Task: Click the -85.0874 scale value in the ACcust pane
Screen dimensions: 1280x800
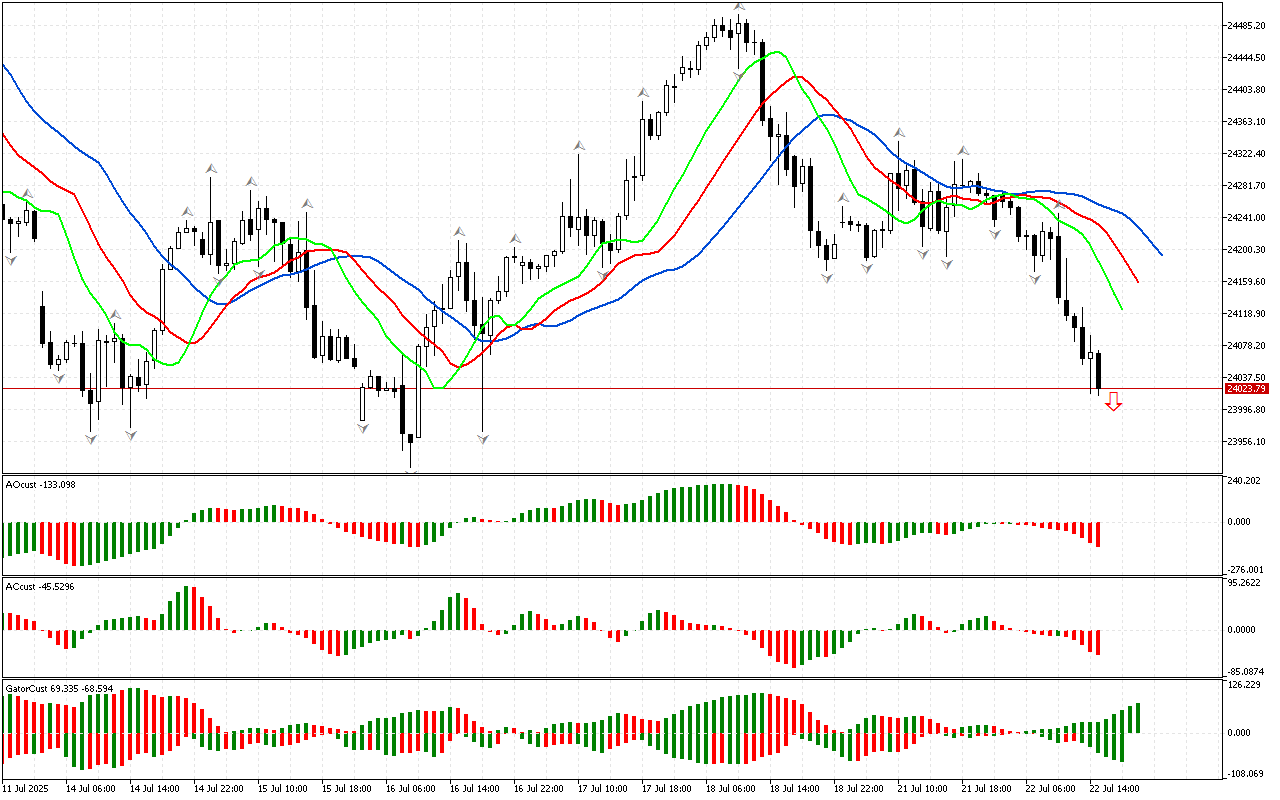Action: click(x=1246, y=671)
